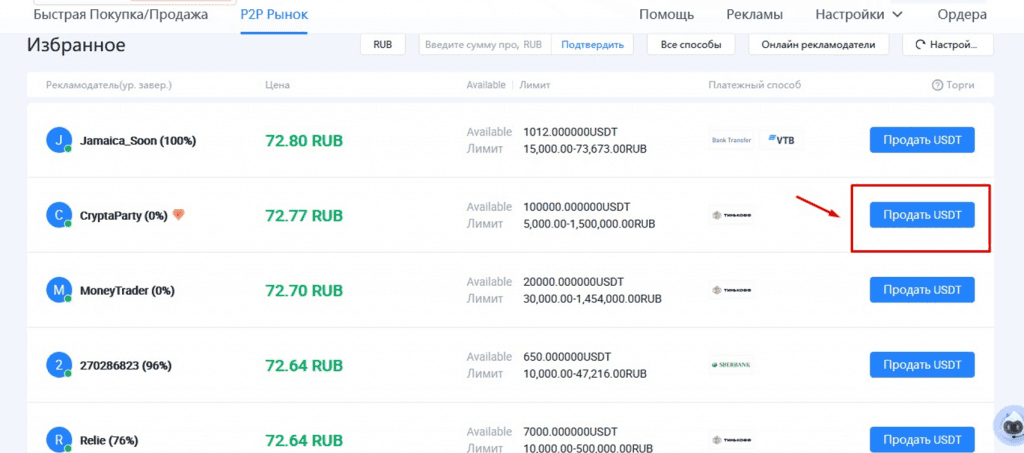Click the Bank Transfer payment icon

pyautogui.click(x=731, y=140)
